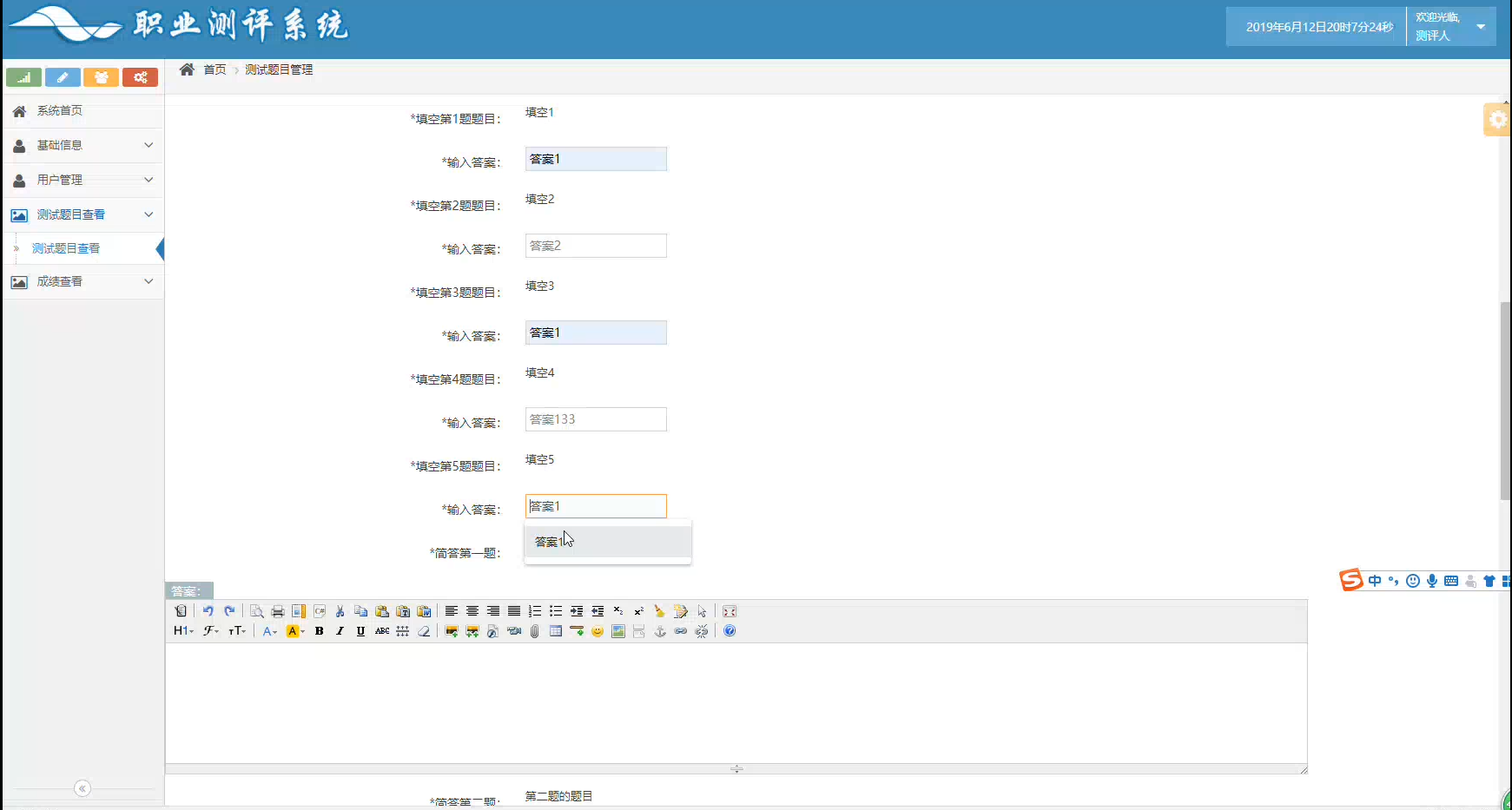Click the copy icon in editor toolbar
This screenshot has height=810, width=1512.
pyautogui.click(x=361, y=611)
